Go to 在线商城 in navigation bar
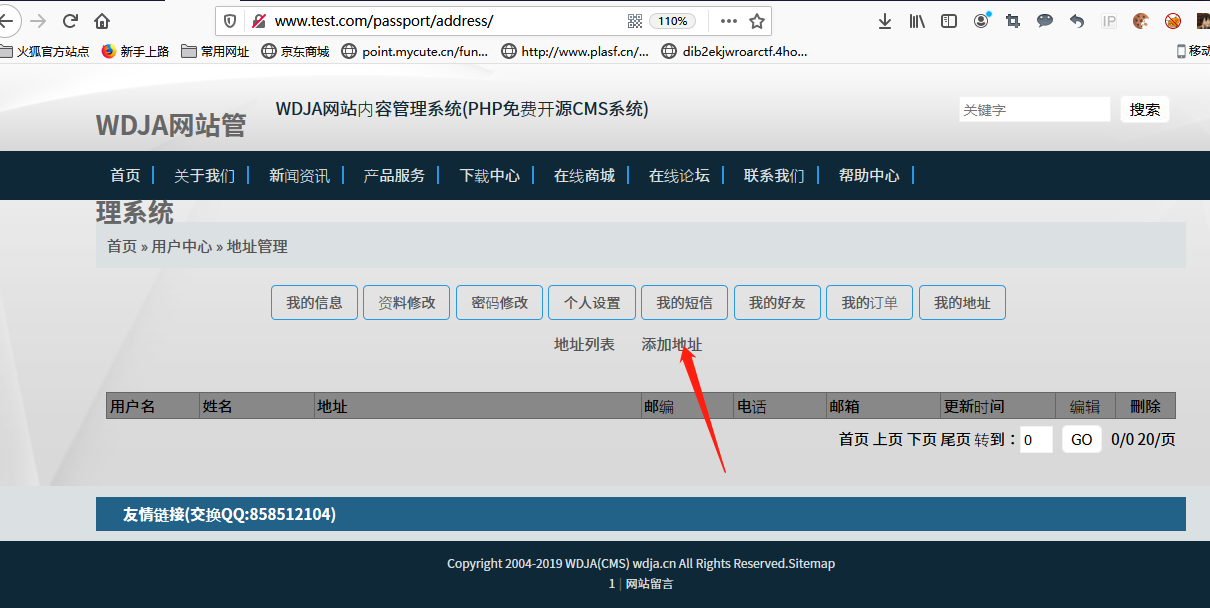The height and width of the screenshot is (608, 1210). tap(584, 176)
